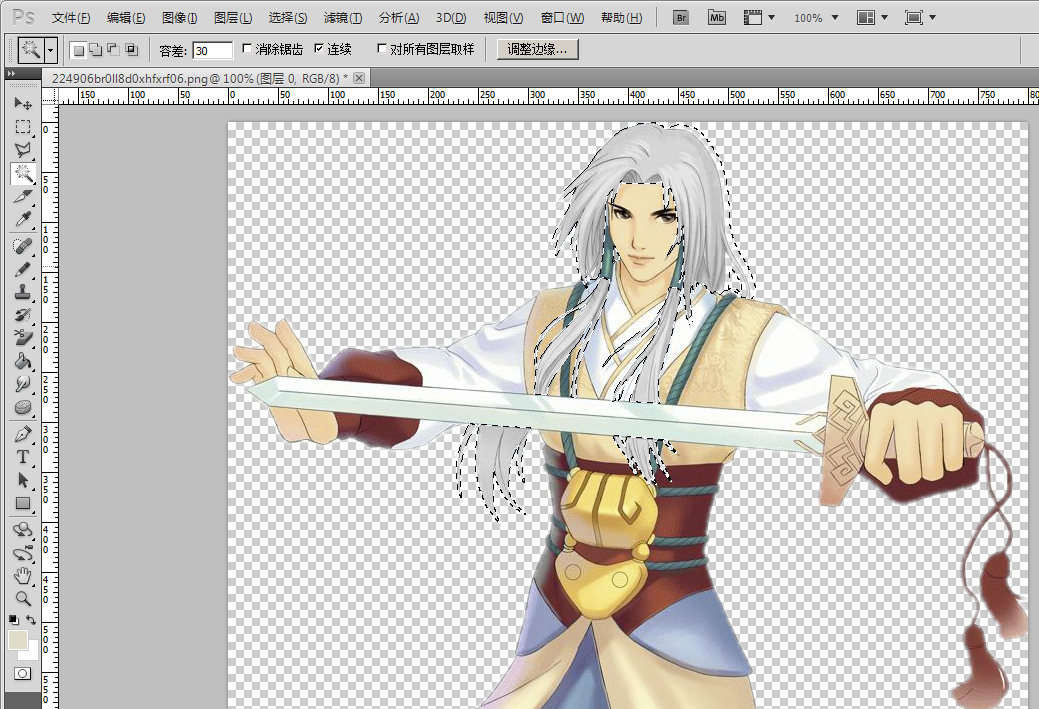1039x709 pixels.
Task: Select the Sponge tool
Action: coord(23,408)
